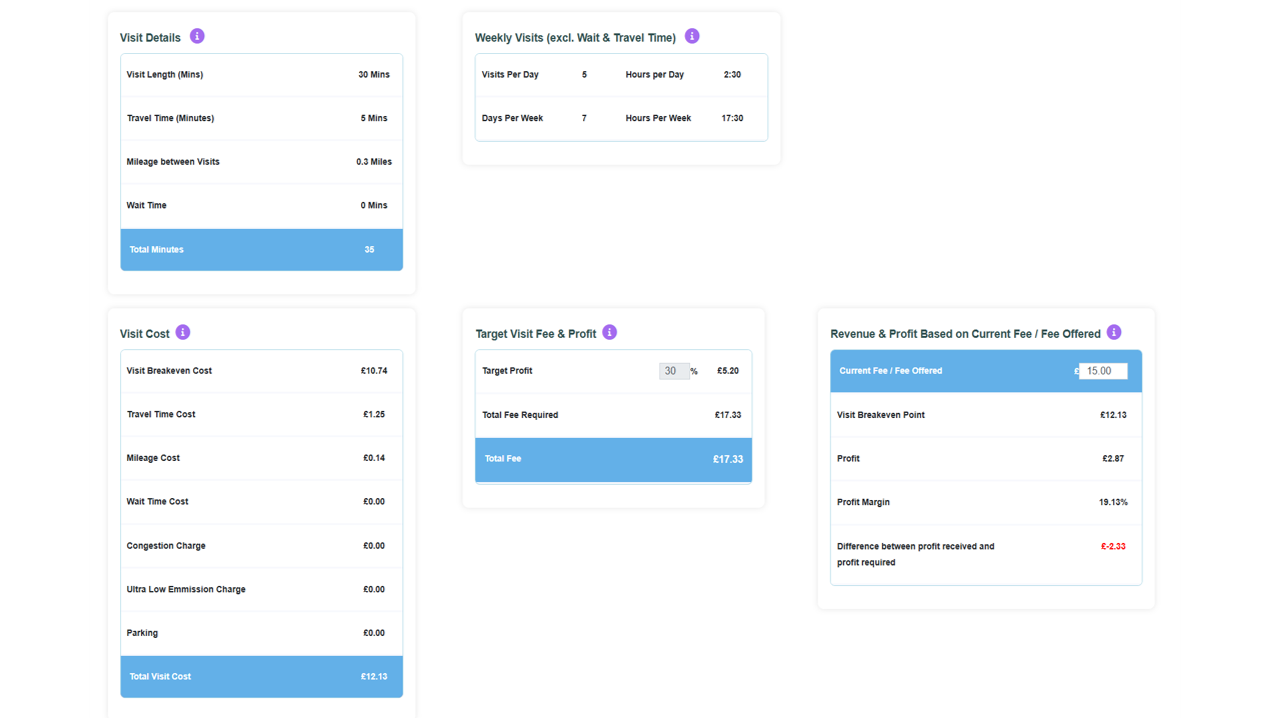Select the Total Visit Cost row

pyautogui.click(x=262, y=677)
